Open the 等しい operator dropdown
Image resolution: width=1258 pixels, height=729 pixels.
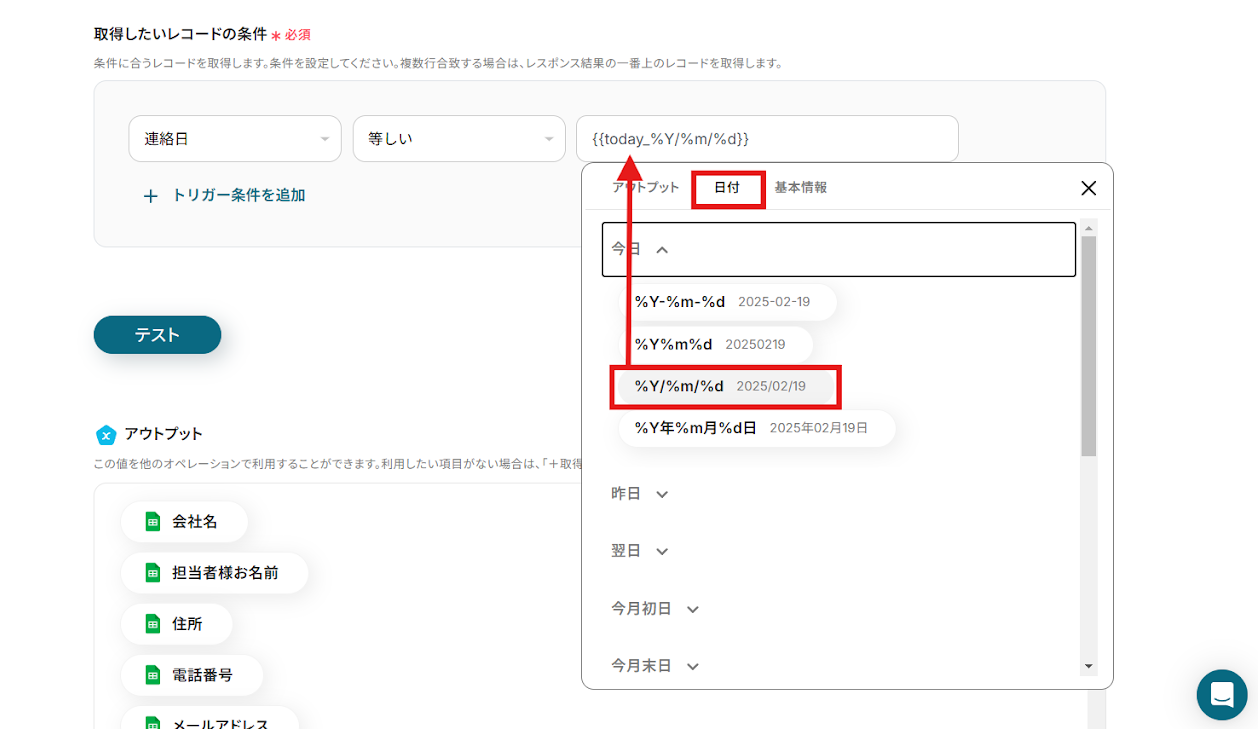459,139
